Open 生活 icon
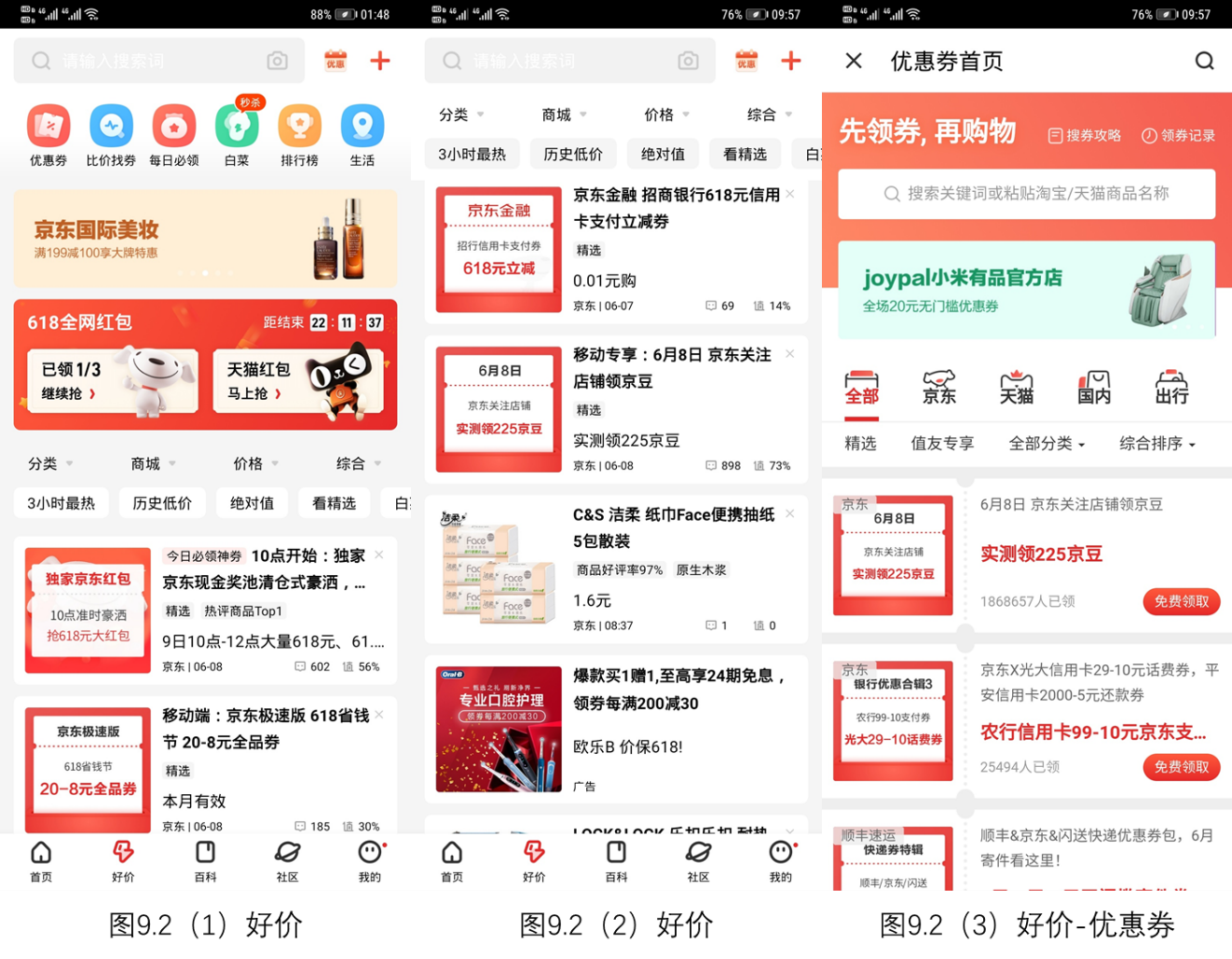 tap(363, 136)
